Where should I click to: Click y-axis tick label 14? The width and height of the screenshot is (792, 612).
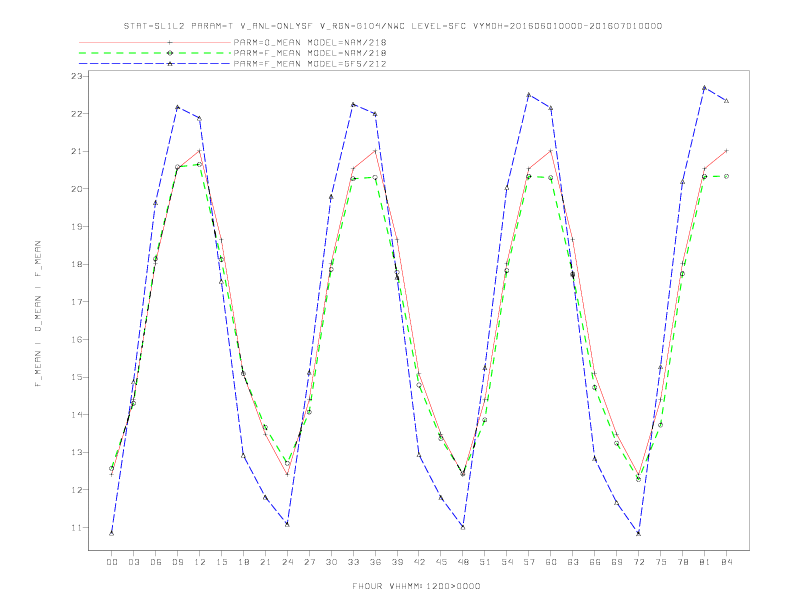pyautogui.click(x=76, y=415)
